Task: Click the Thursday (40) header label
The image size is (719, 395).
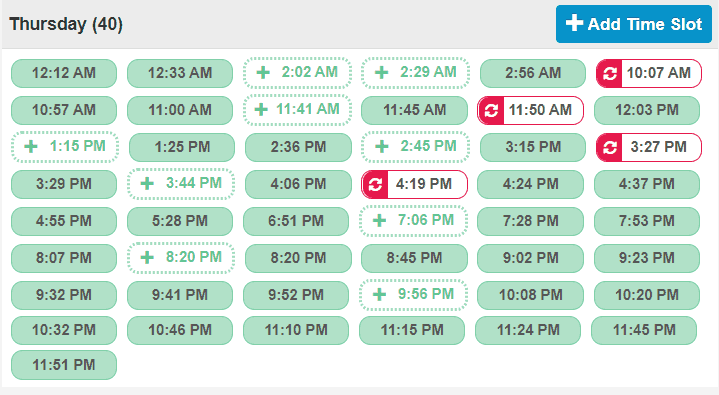Action: click(x=66, y=24)
